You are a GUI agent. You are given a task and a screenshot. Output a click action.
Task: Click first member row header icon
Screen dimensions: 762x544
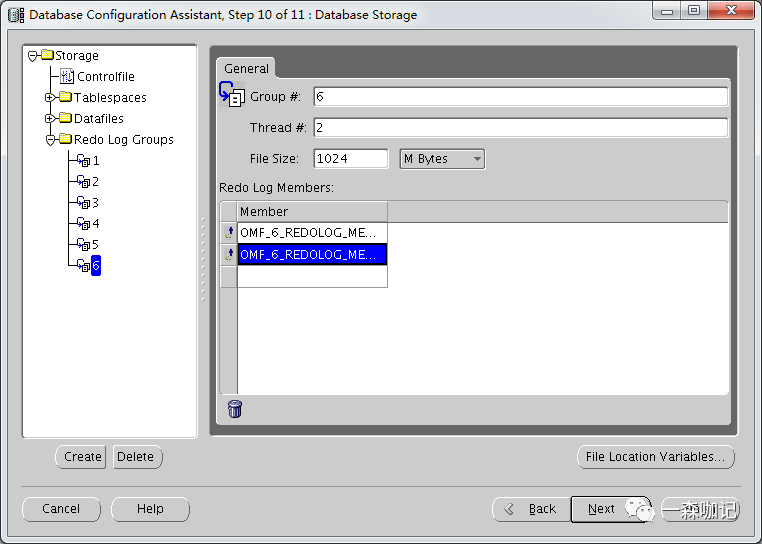(x=229, y=232)
